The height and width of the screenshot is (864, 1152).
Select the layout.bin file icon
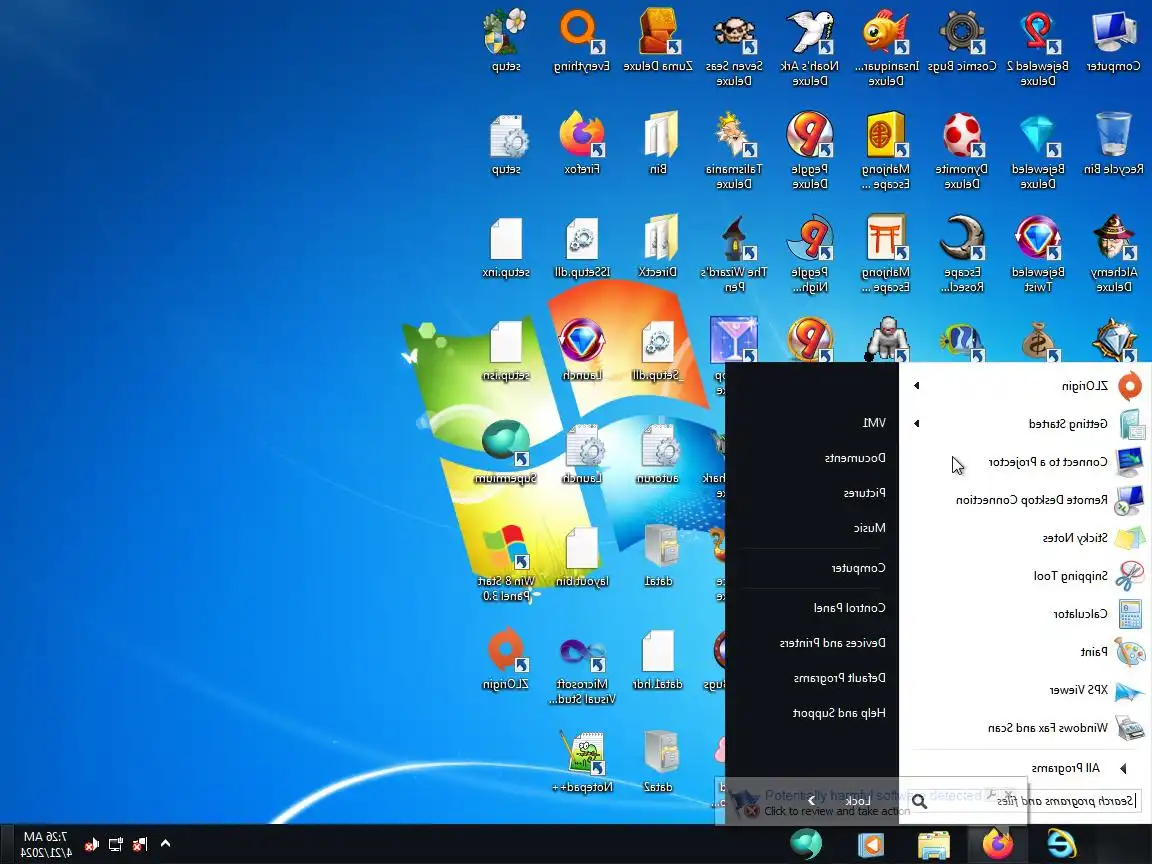pos(581,555)
